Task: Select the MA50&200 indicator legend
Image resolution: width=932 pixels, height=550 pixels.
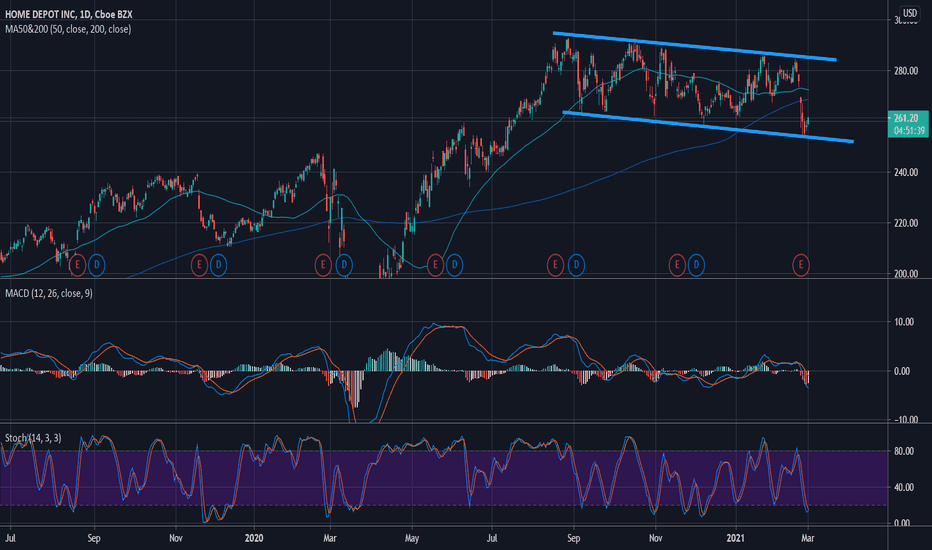Action: point(68,29)
